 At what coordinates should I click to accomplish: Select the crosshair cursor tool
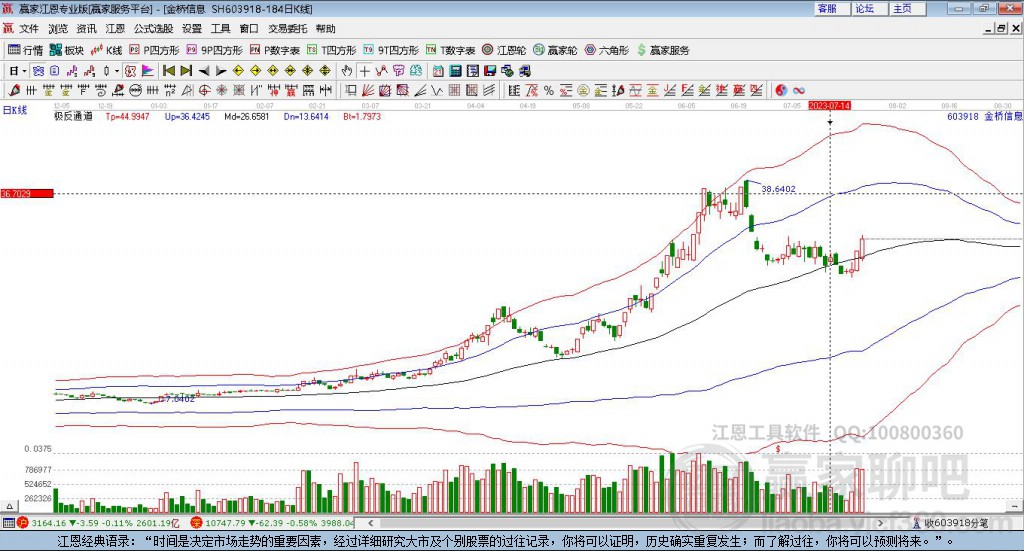365,71
